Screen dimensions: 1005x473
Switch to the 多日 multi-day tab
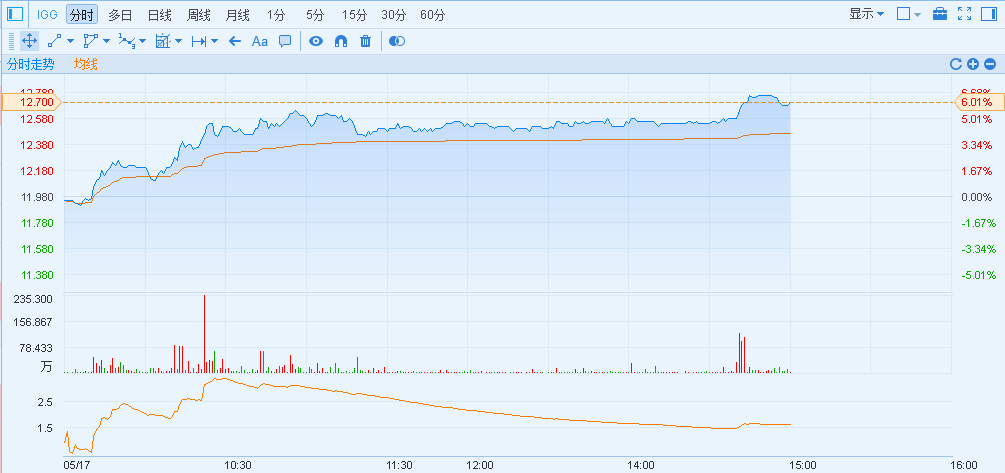[x=120, y=14]
